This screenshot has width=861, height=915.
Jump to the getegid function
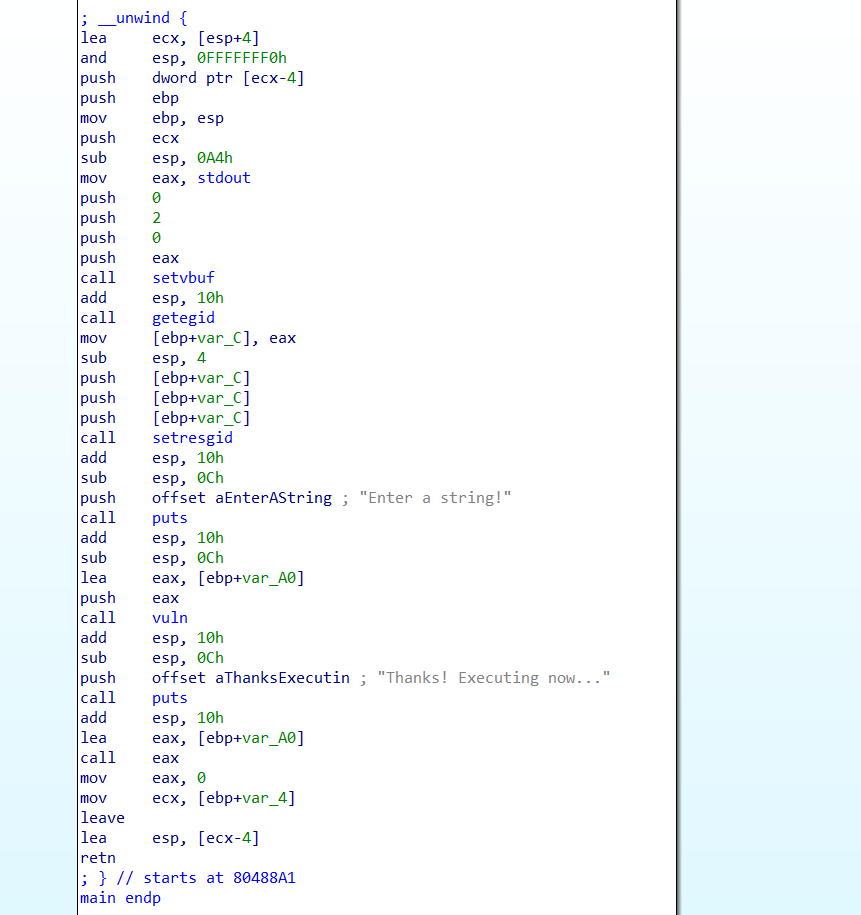[183, 318]
